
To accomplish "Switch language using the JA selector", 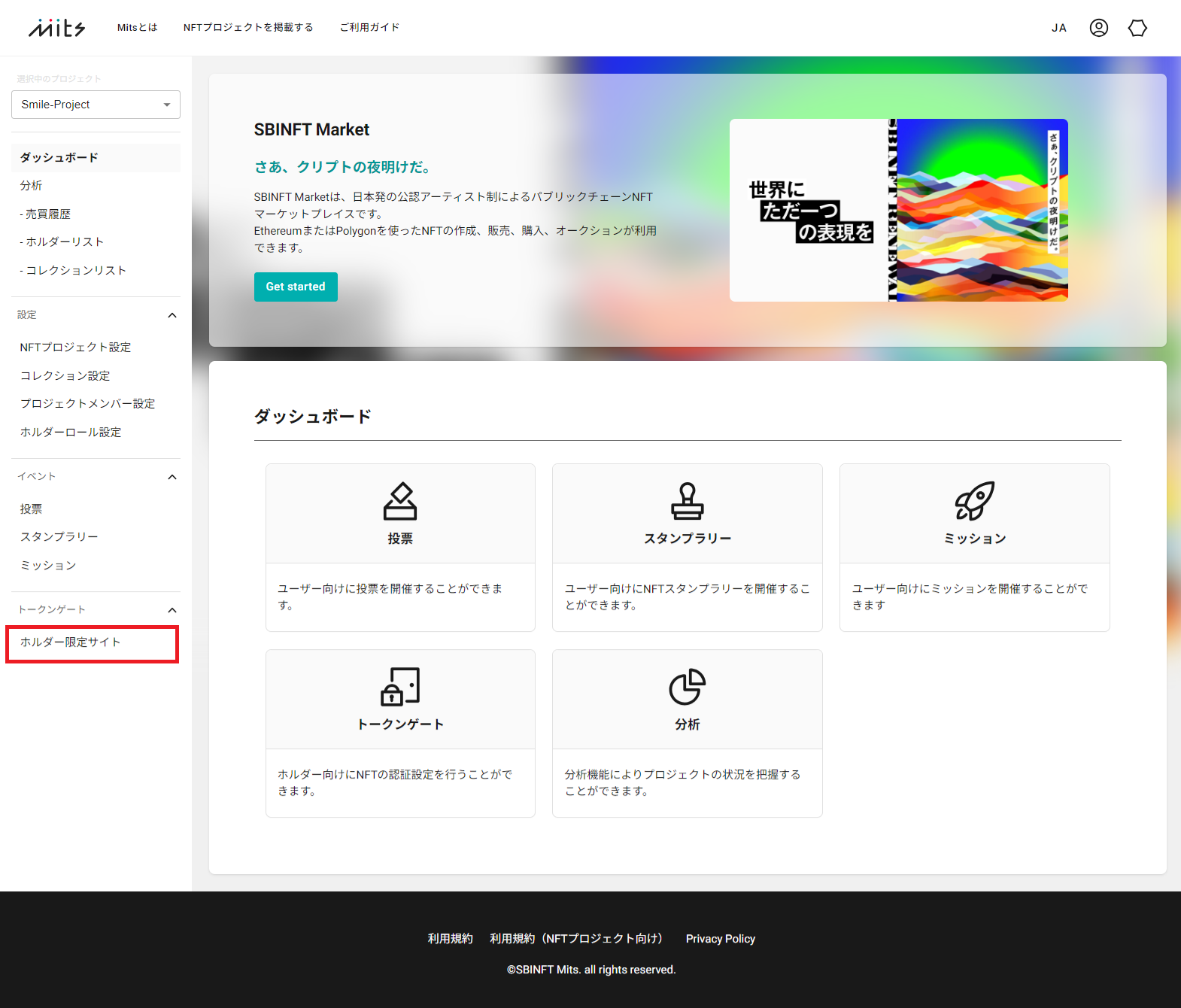I will (x=1059, y=28).
